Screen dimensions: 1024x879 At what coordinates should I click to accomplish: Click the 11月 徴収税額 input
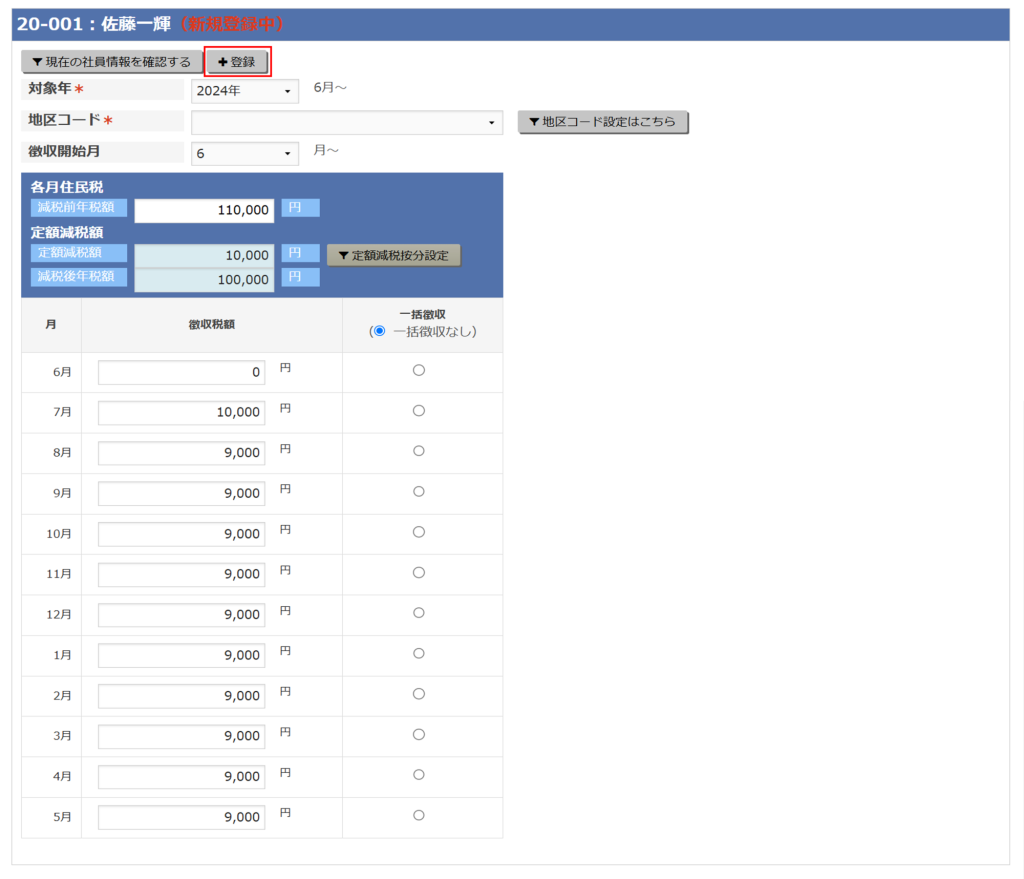pyautogui.click(x=182, y=575)
